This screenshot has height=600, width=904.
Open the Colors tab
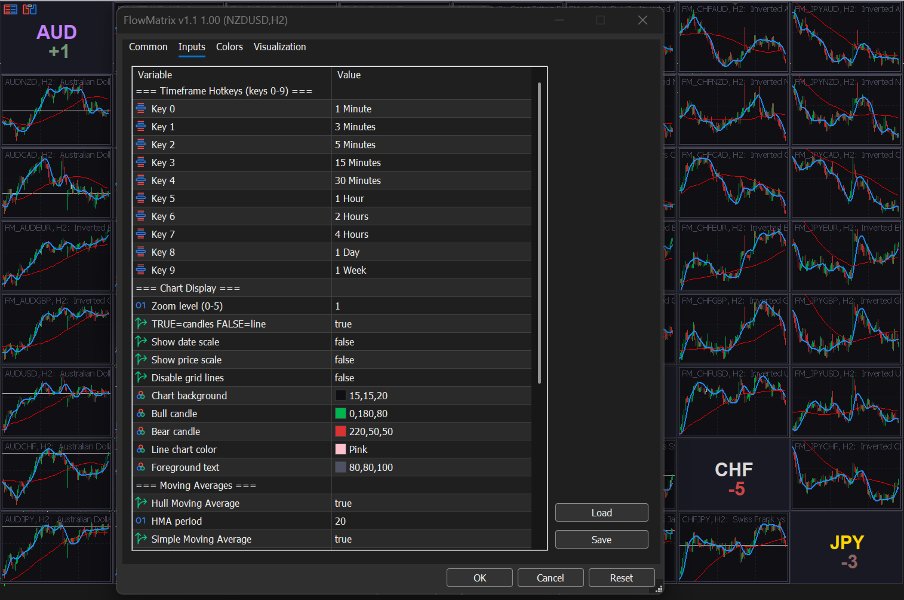point(229,47)
